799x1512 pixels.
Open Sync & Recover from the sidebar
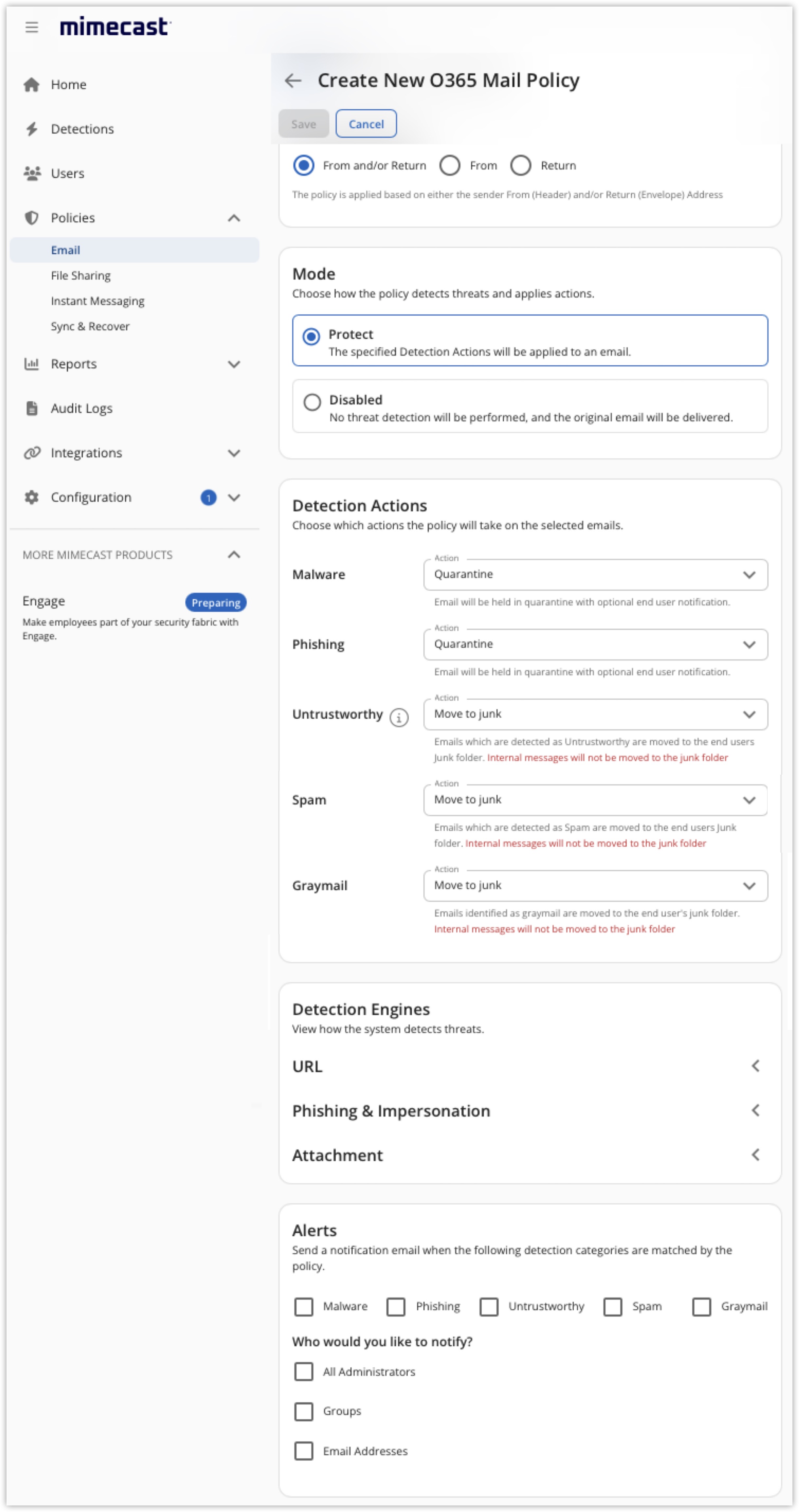(x=90, y=326)
